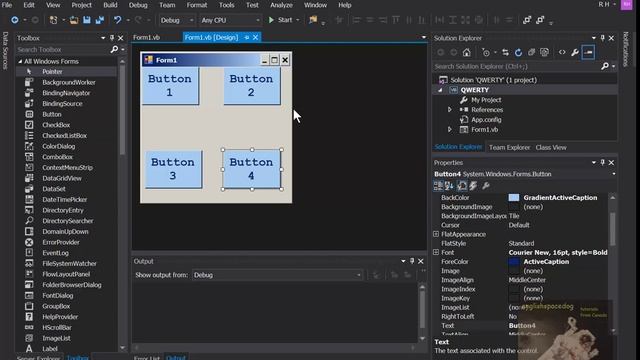The height and width of the screenshot is (360, 640).
Task: Pin the Solution Explorer panel
Action: coord(602,38)
